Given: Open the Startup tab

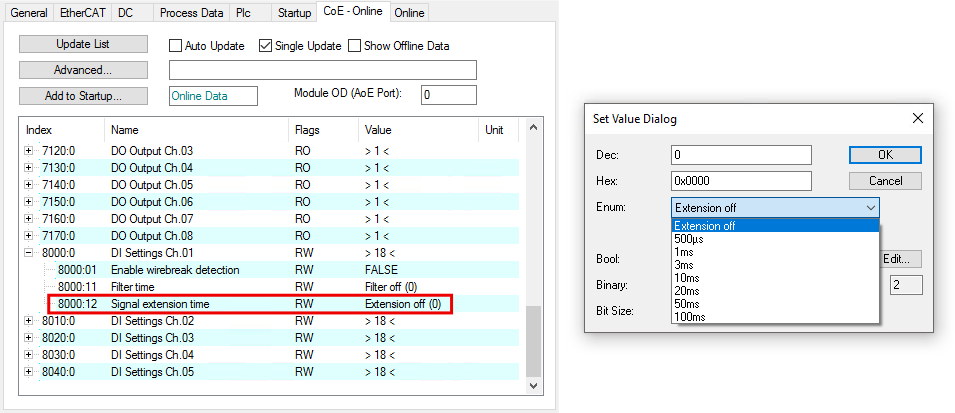Looking at the screenshot, I should [294, 12].
